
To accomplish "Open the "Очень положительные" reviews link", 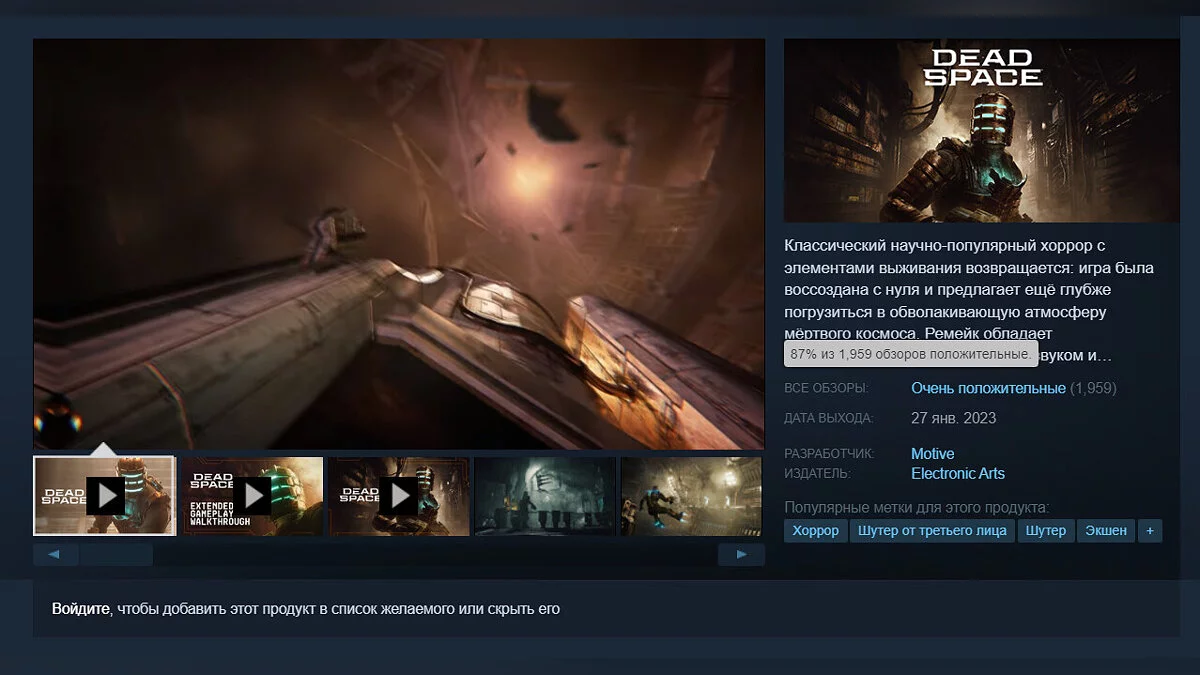I will [x=988, y=388].
